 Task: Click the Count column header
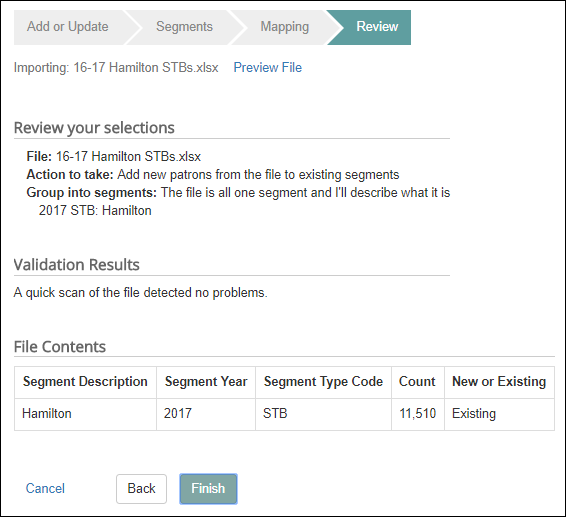(x=418, y=382)
